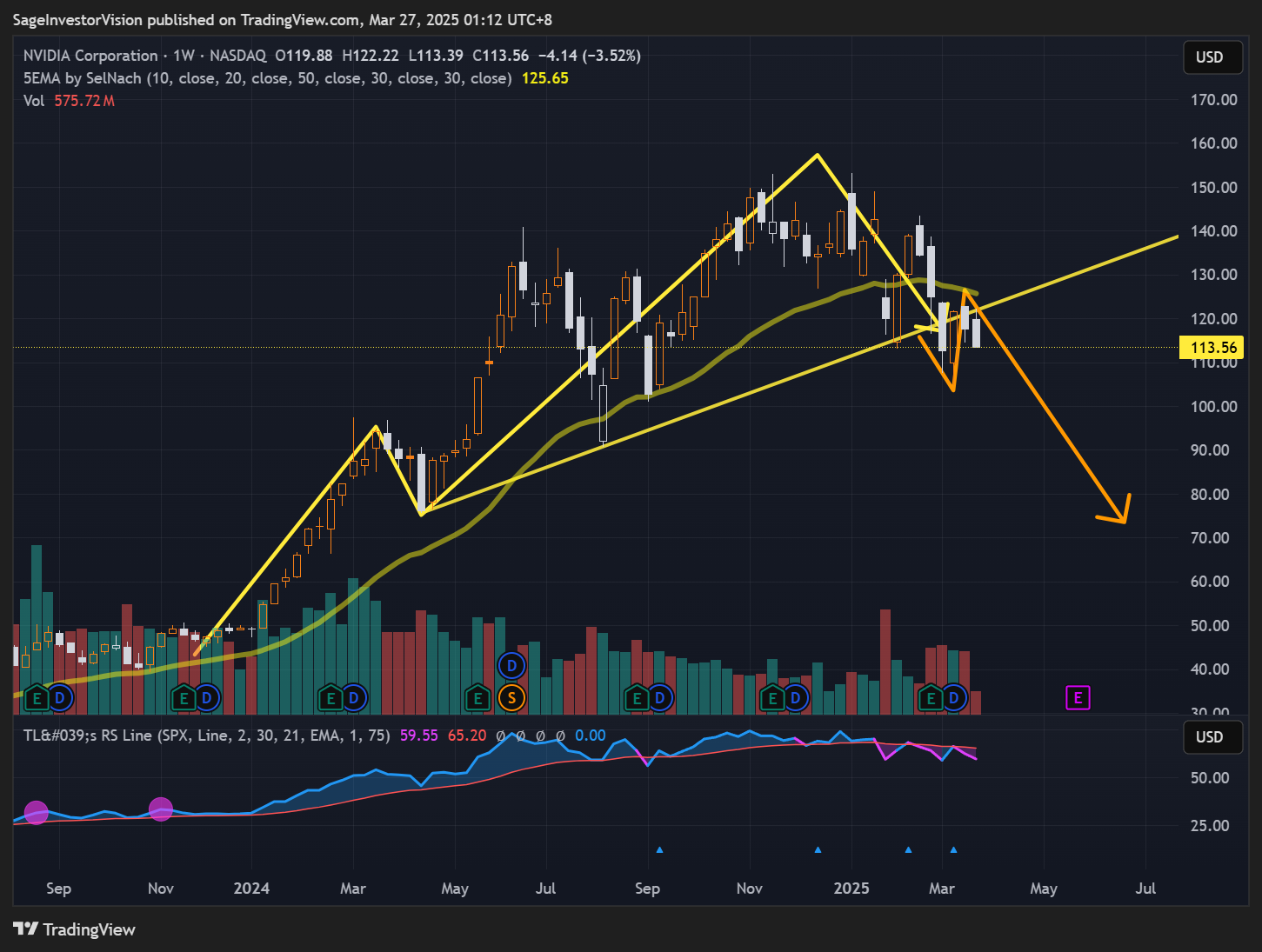The width and height of the screenshot is (1262, 952).
Task: Click the 160.00 price axis label
Action: (1214, 143)
